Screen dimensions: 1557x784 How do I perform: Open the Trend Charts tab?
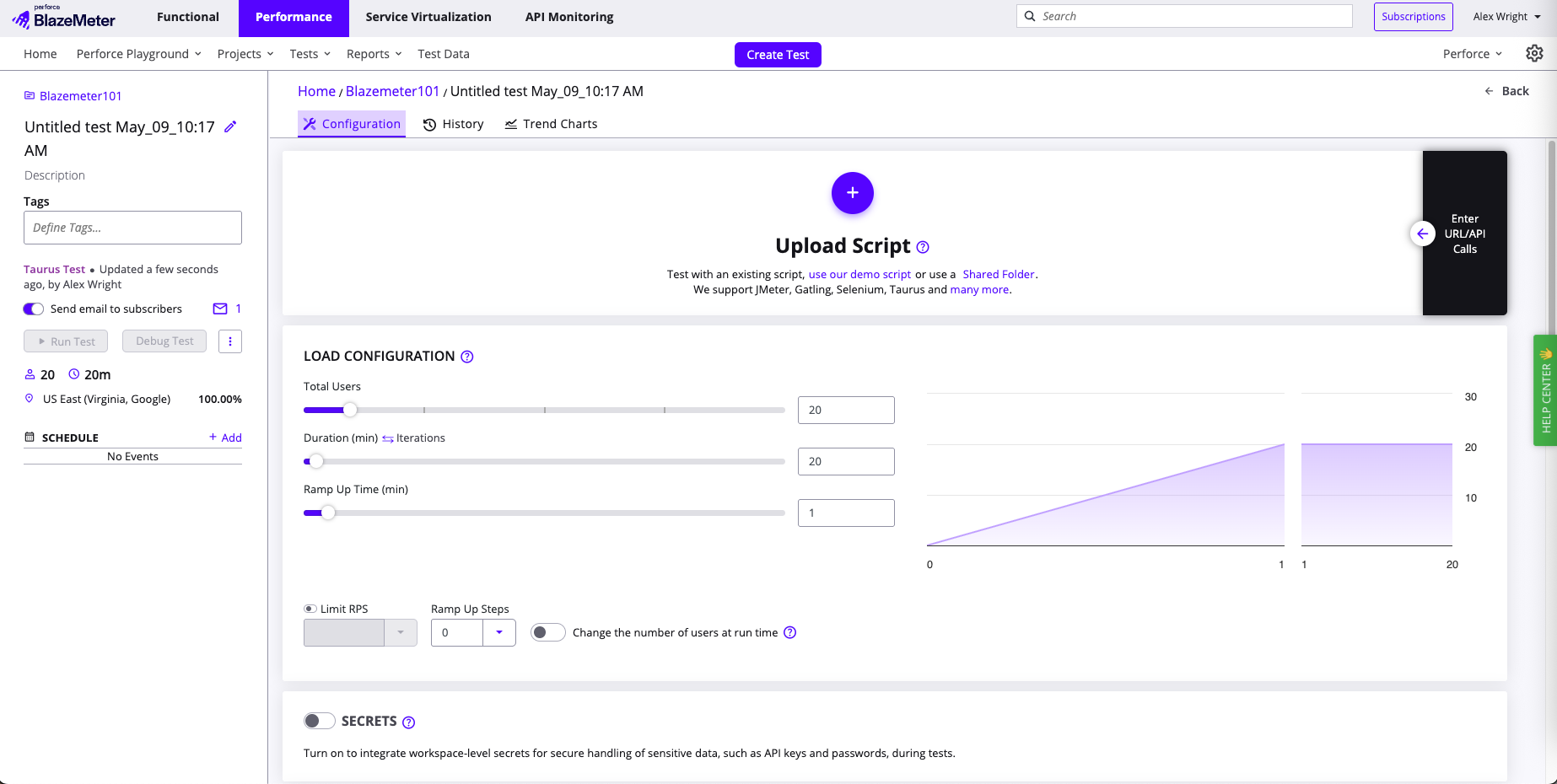[551, 124]
